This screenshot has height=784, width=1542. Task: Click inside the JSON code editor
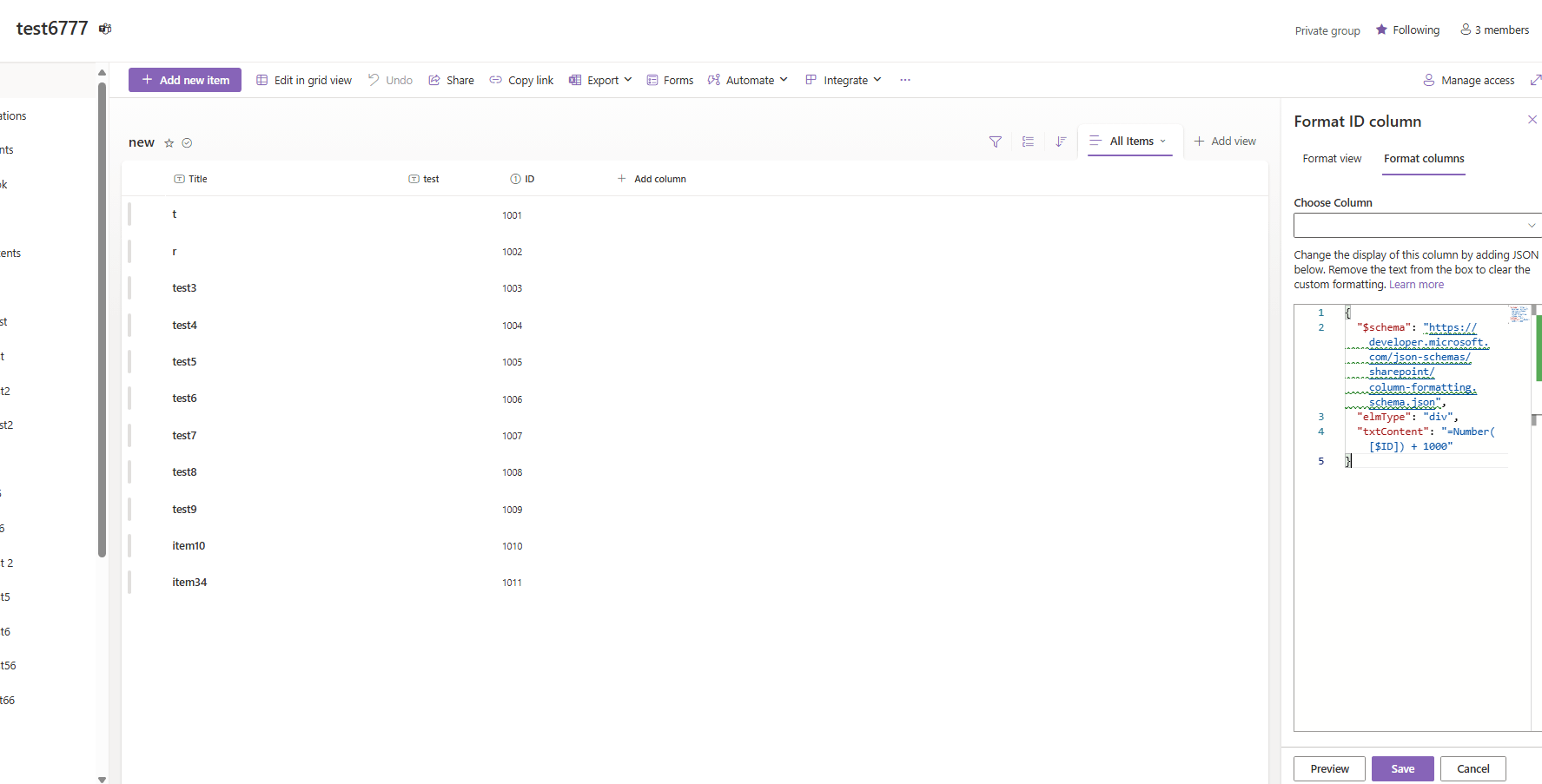[1412, 517]
